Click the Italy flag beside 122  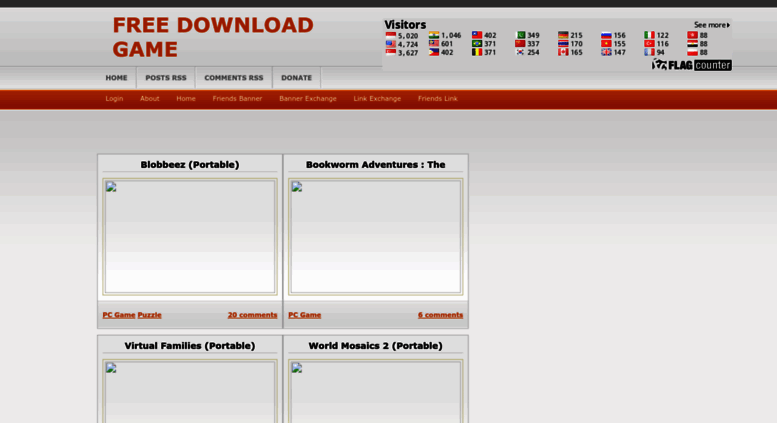tap(649, 35)
